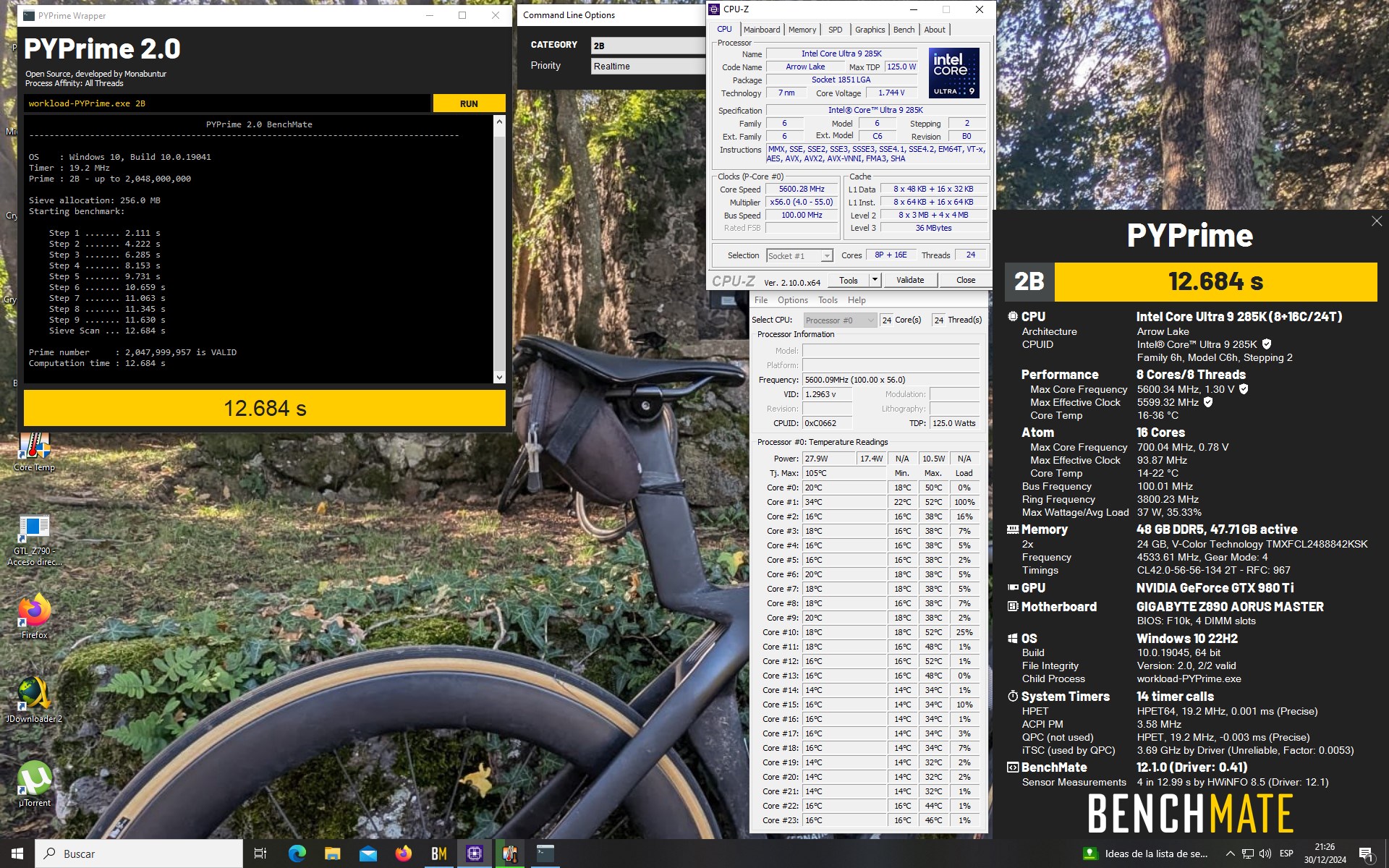Click the Validate button in CPU-Z
1389x868 pixels.
point(910,280)
